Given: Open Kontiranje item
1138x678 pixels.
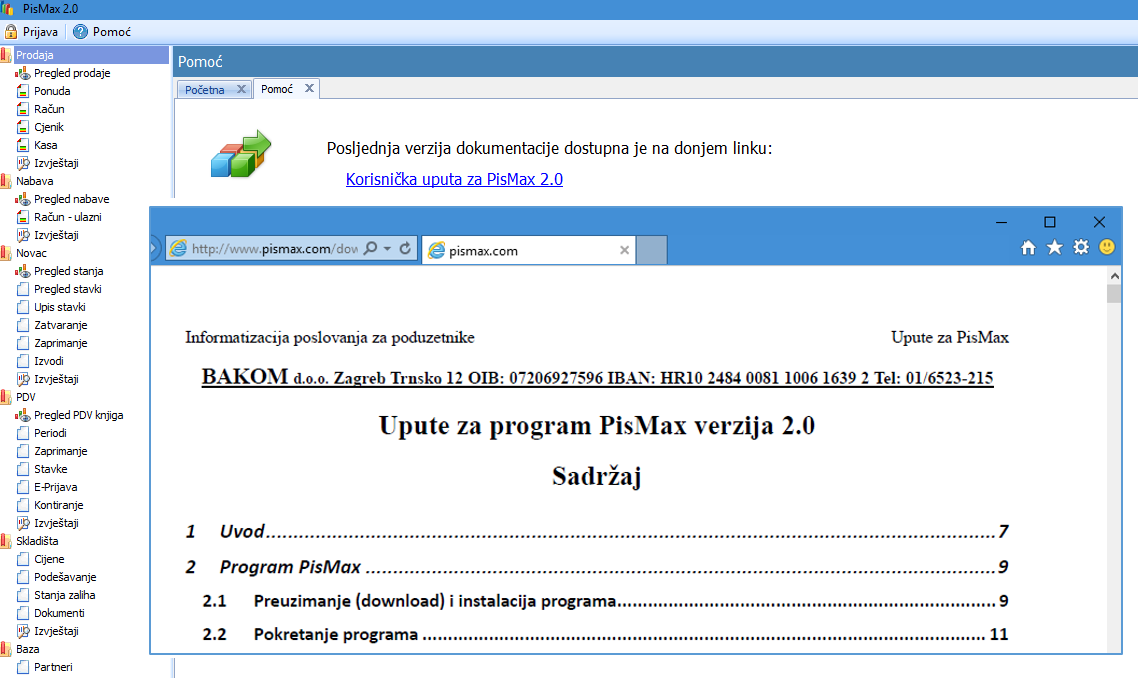Looking at the screenshot, I should pos(58,505).
